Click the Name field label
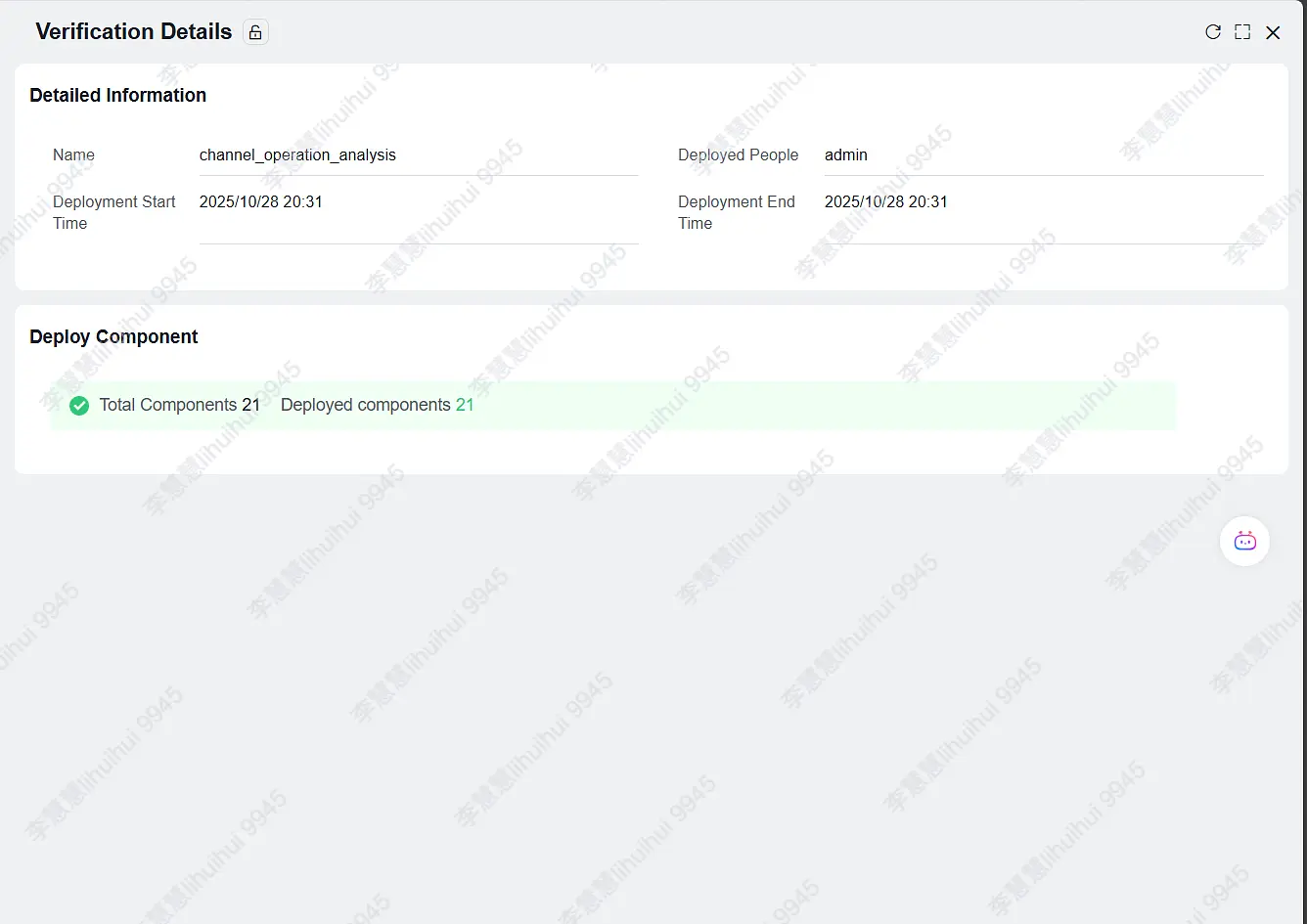The height and width of the screenshot is (924, 1307). 73,154
